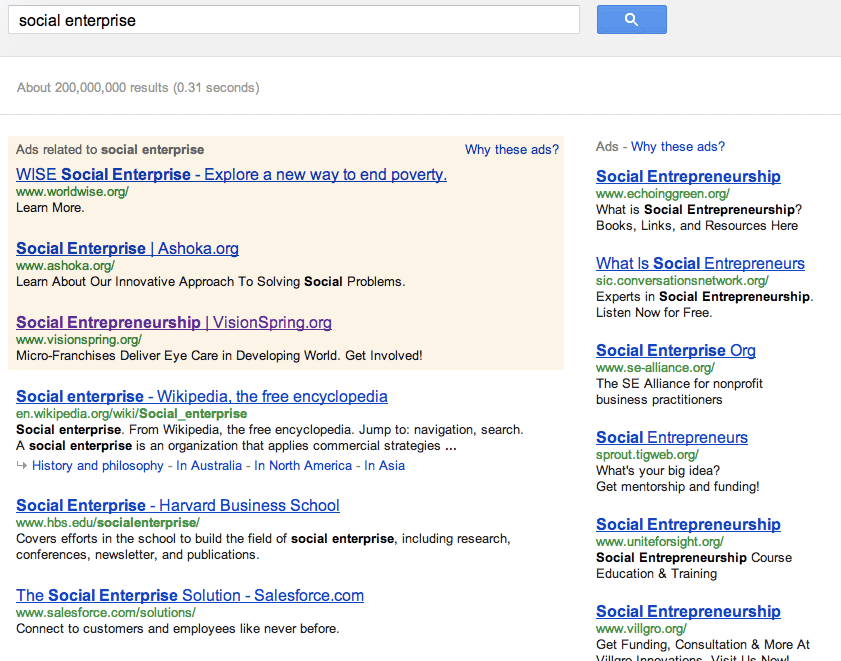Click the "Ads related to social enterprise" label
The width and height of the screenshot is (841, 661).
pyautogui.click(x=110, y=150)
